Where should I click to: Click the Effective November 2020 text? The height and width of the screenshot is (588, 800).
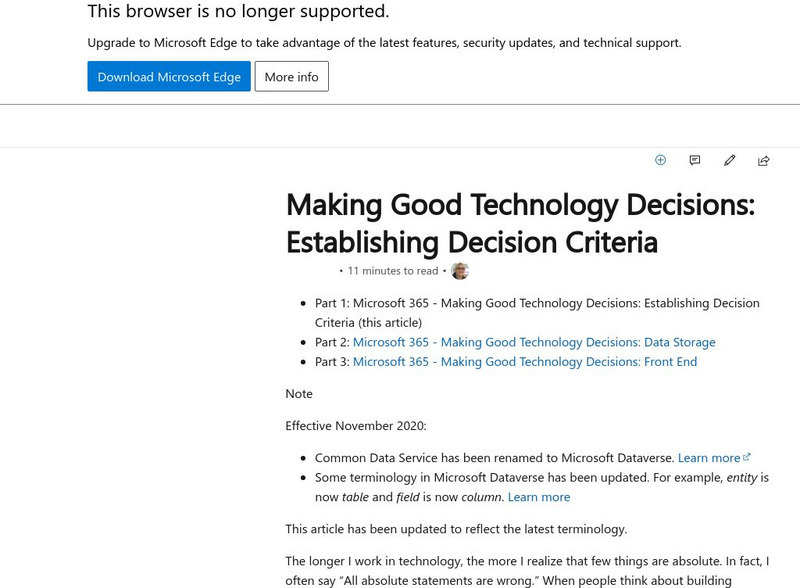coord(355,426)
